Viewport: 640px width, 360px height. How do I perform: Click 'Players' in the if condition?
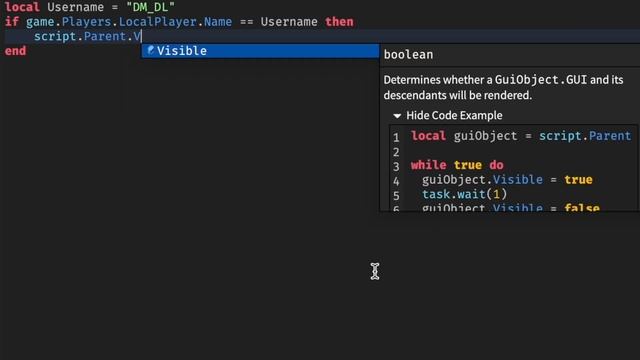pos(86,22)
